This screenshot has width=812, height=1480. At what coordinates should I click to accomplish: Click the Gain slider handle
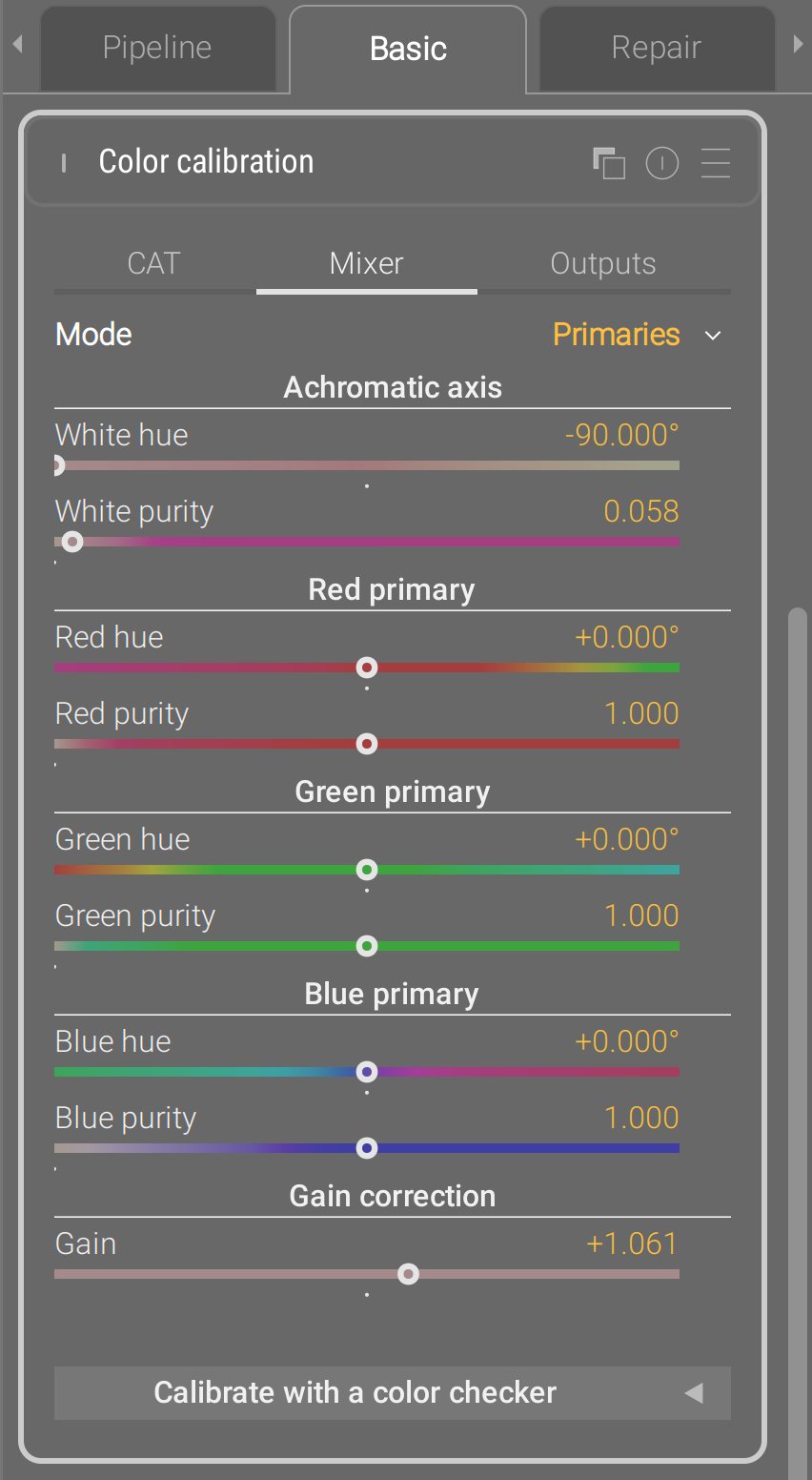[408, 1274]
